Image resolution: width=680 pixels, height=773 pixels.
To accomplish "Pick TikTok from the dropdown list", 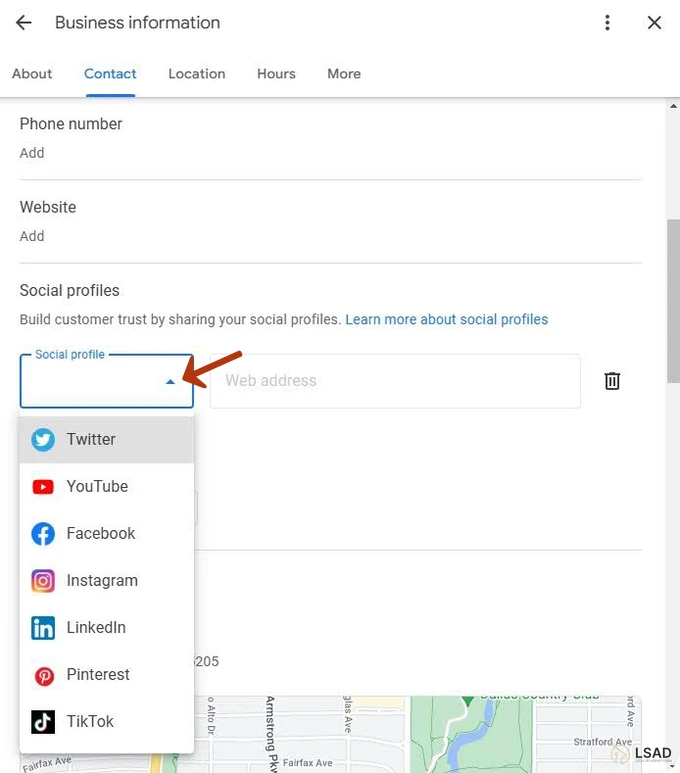I will point(107,722).
